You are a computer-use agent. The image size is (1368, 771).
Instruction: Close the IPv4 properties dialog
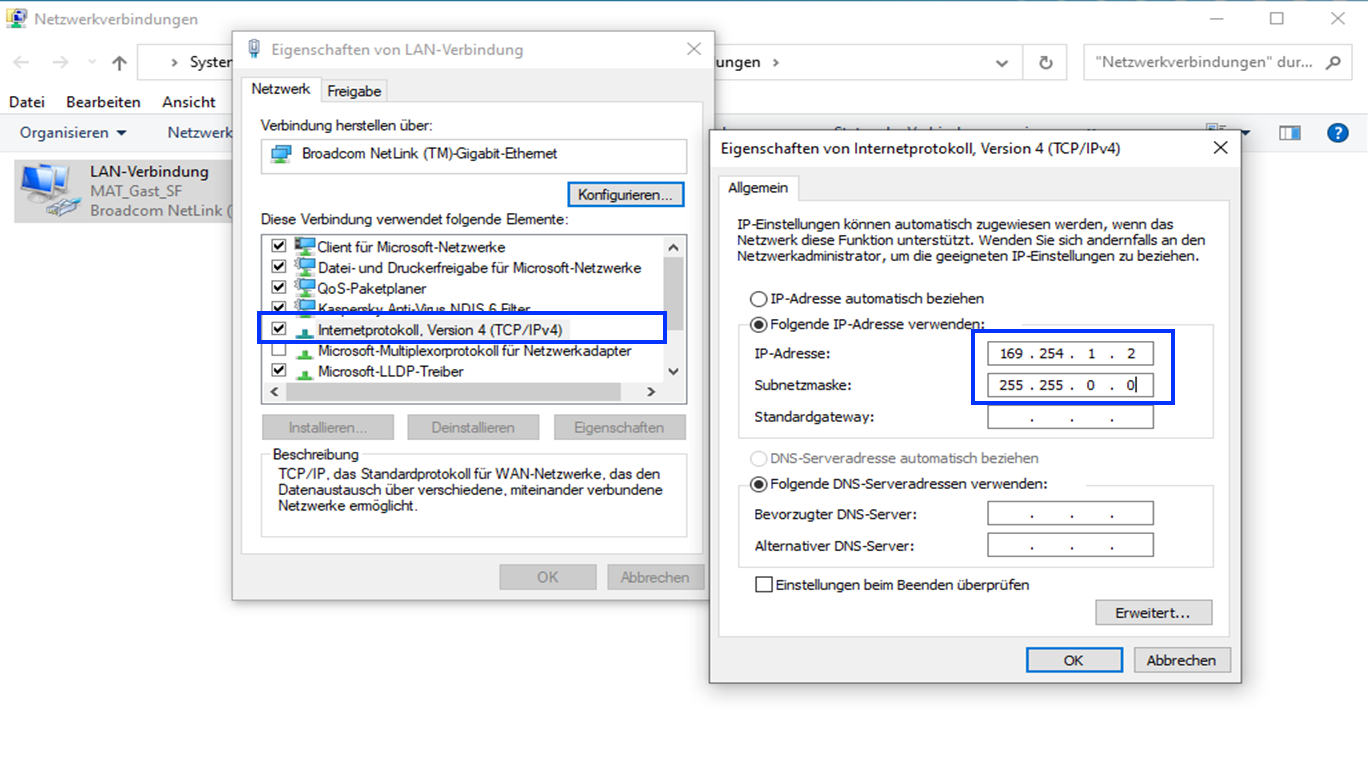[x=1220, y=148]
